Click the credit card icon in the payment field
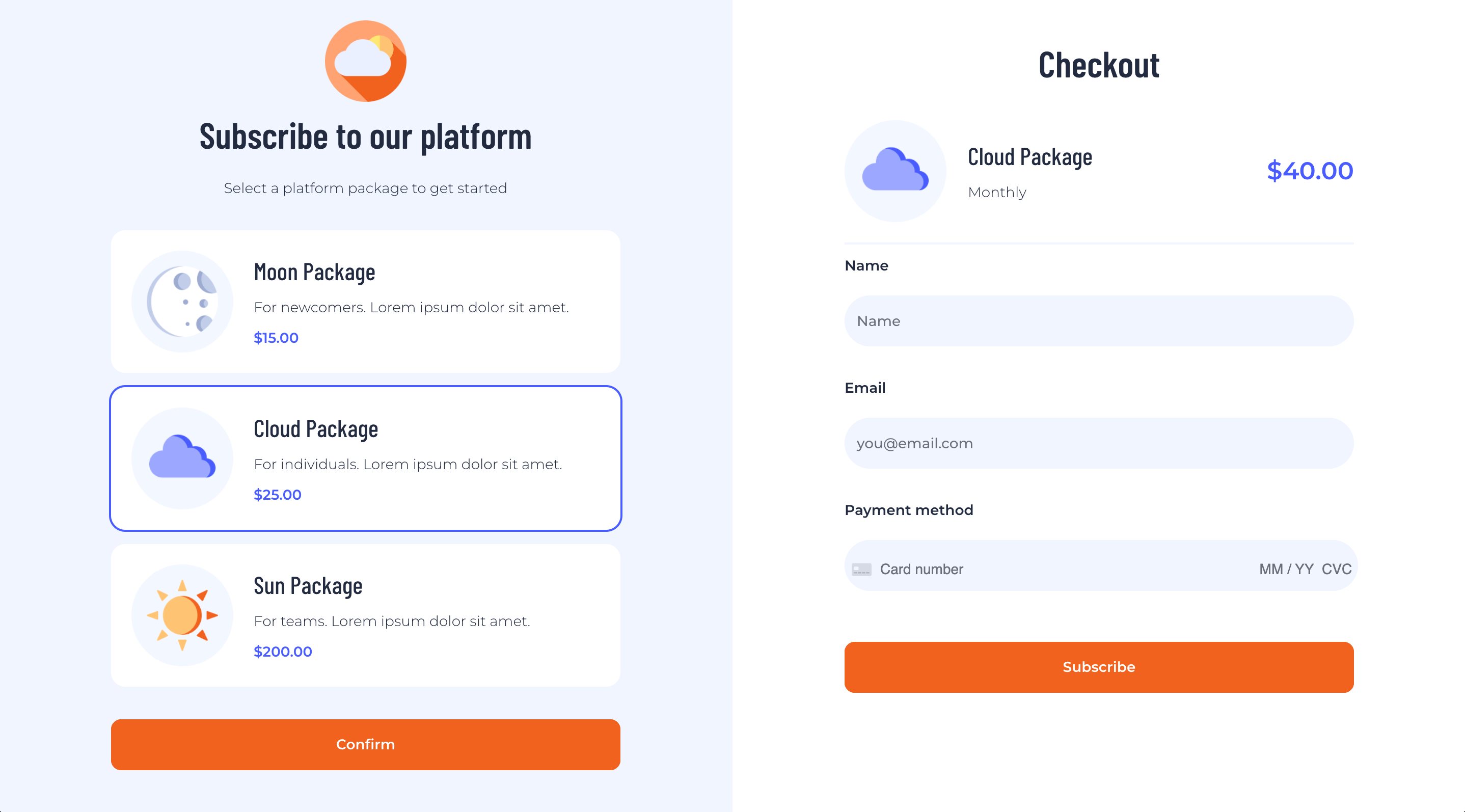This screenshot has height=812, width=1465. 861,569
